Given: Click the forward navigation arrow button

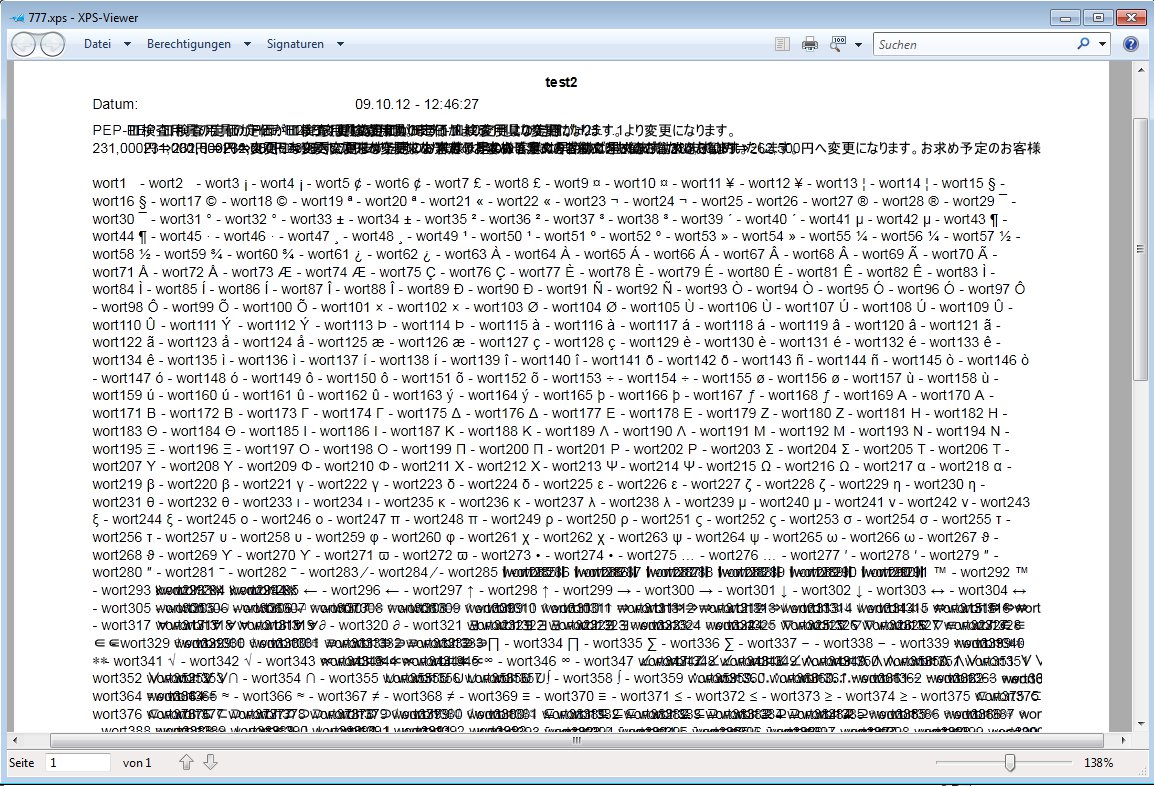Looking at the screenshot, I should coord(51,44).
